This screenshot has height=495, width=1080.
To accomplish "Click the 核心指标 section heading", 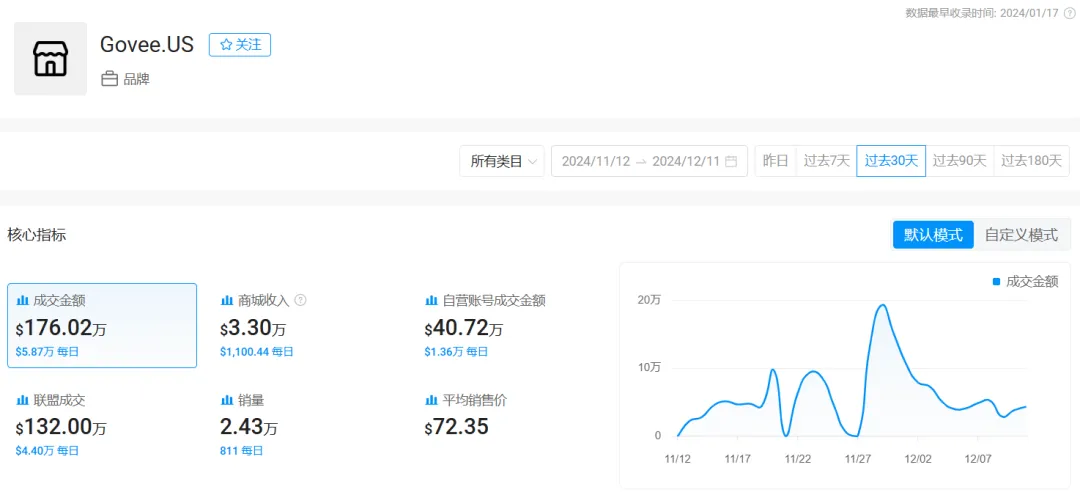I will 37,235.
